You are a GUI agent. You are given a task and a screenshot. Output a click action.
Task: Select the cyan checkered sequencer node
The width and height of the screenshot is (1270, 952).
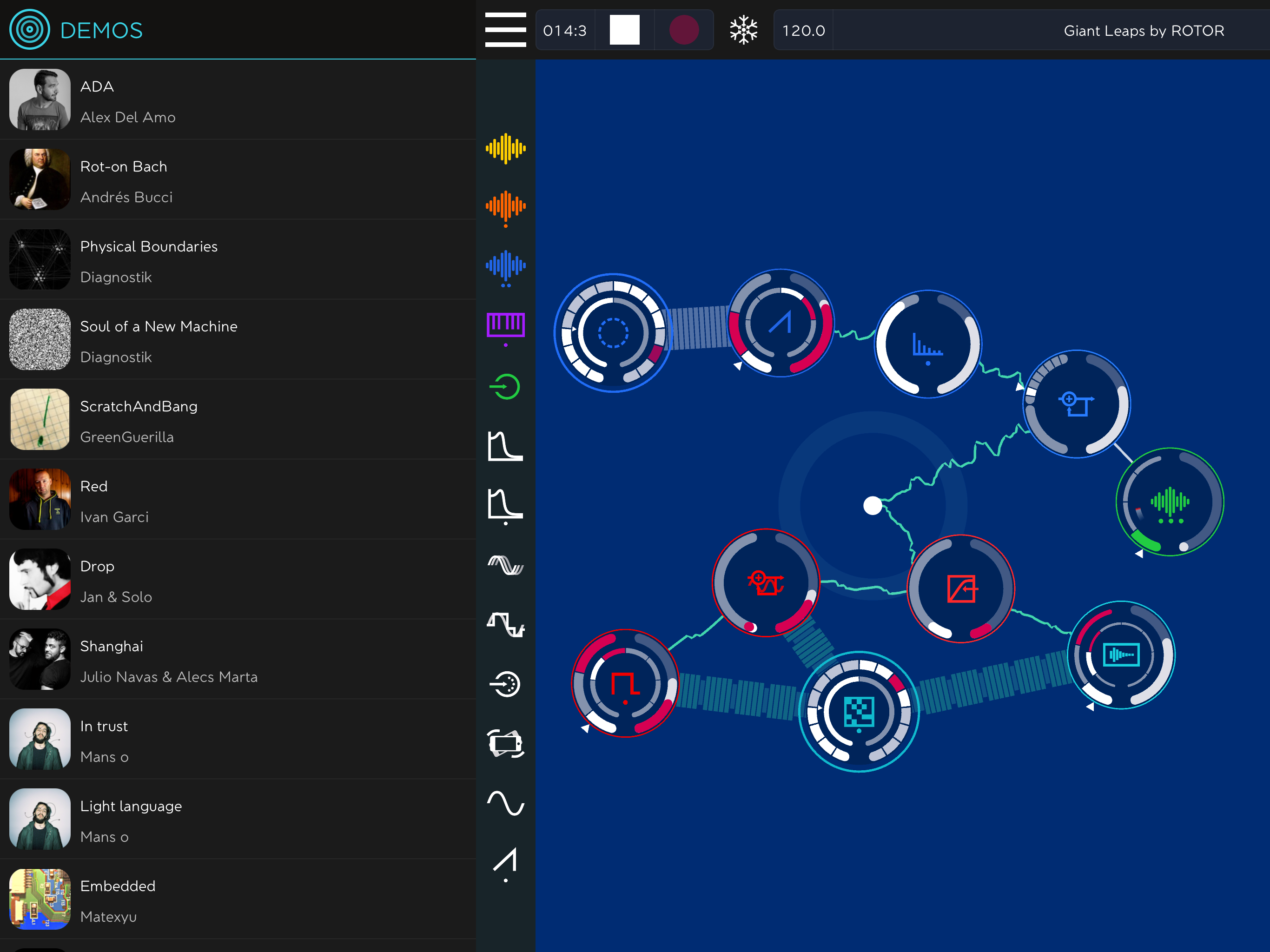coord(859,712)
